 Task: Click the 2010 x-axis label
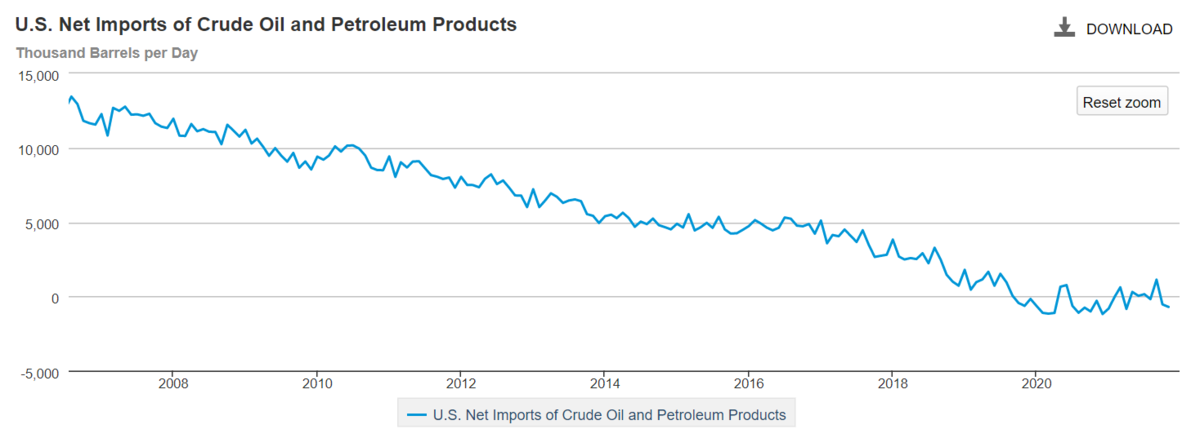pos(317,382)
